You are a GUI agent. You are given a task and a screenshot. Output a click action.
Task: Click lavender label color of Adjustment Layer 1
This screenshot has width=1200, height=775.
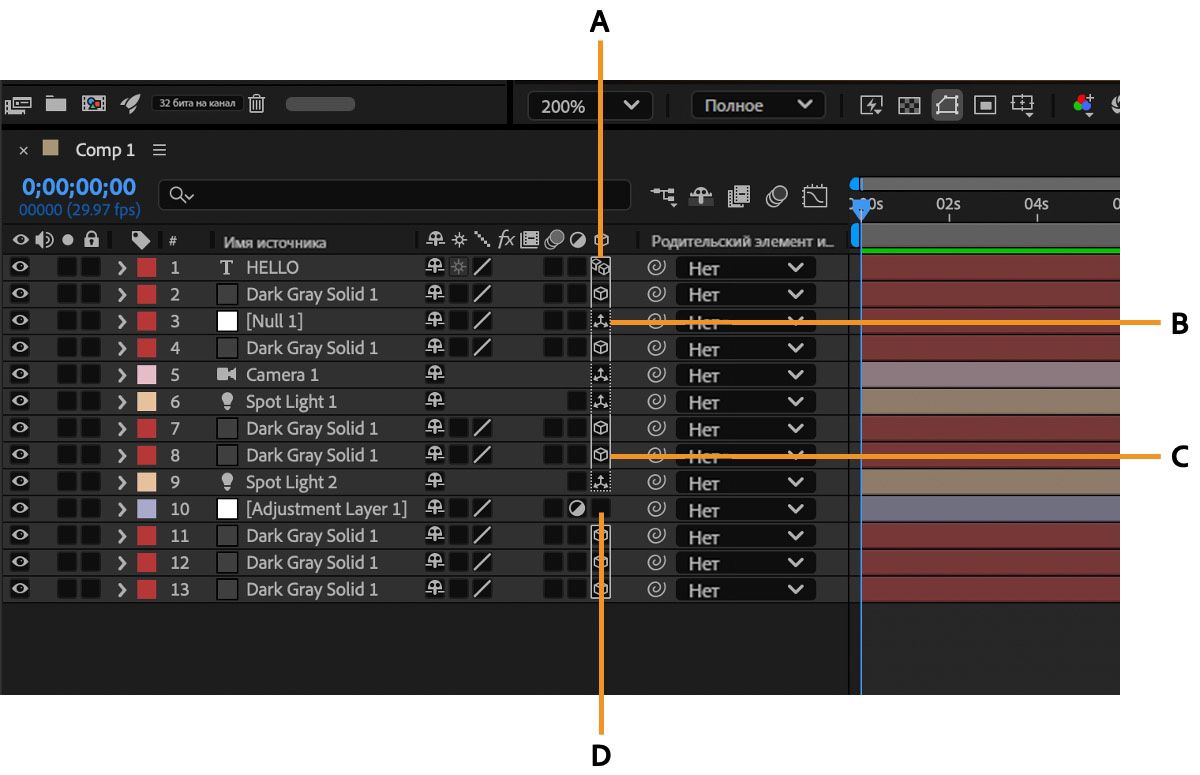[147, 509]
